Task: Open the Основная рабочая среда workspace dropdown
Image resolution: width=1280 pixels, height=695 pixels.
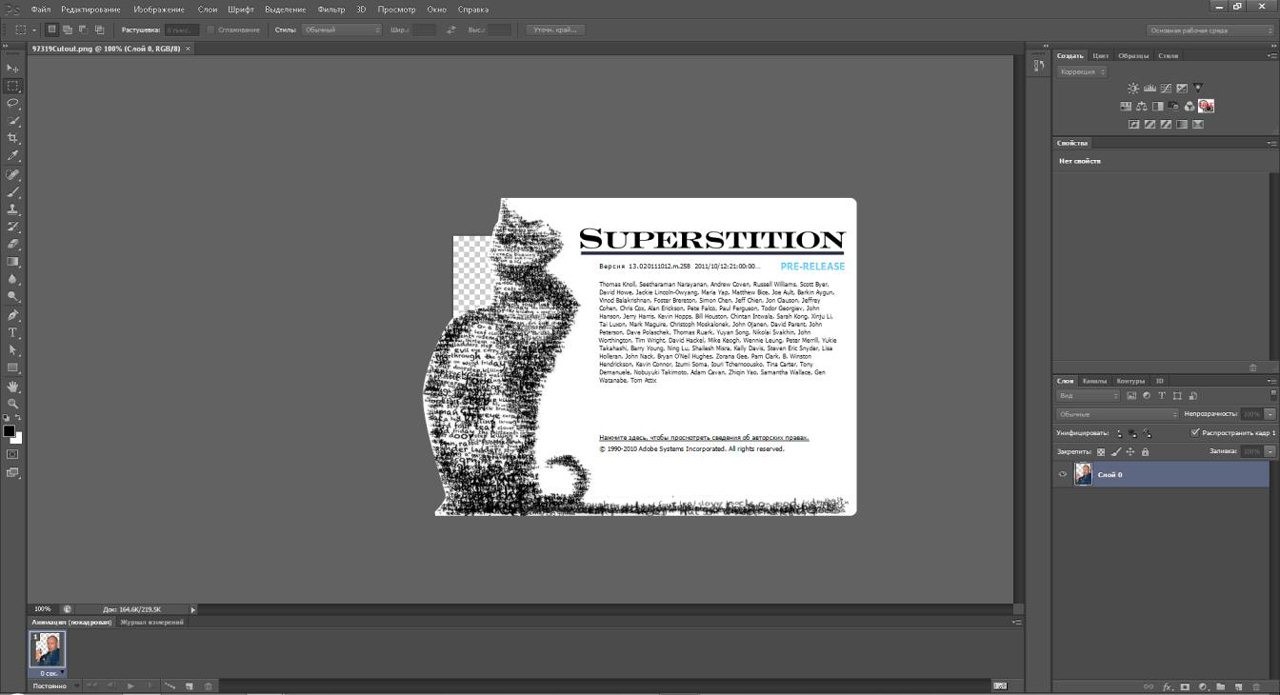Action: coord(1210,31)
